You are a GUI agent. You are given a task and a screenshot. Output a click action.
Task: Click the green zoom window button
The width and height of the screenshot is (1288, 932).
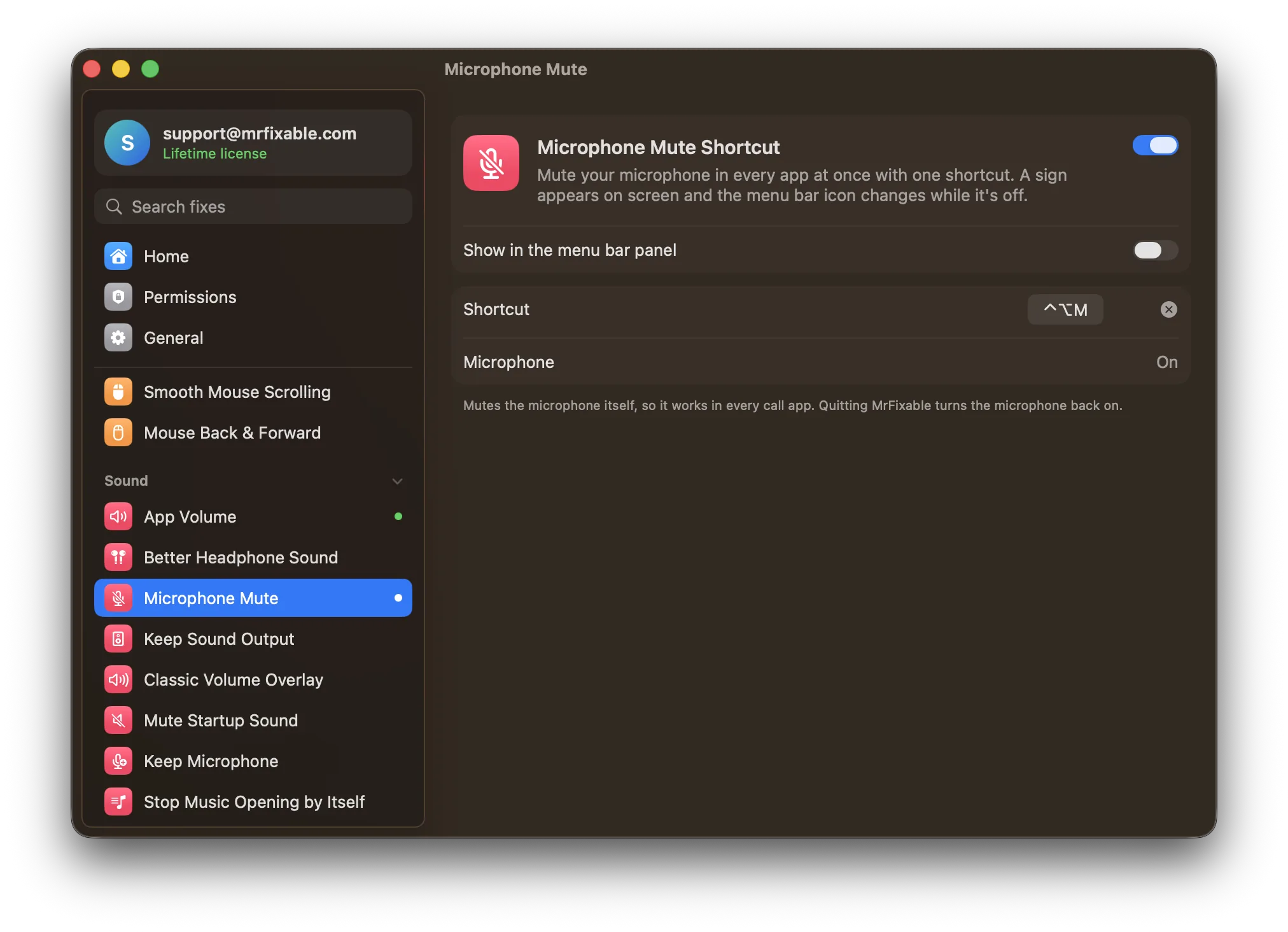click(x=150, y=69)
